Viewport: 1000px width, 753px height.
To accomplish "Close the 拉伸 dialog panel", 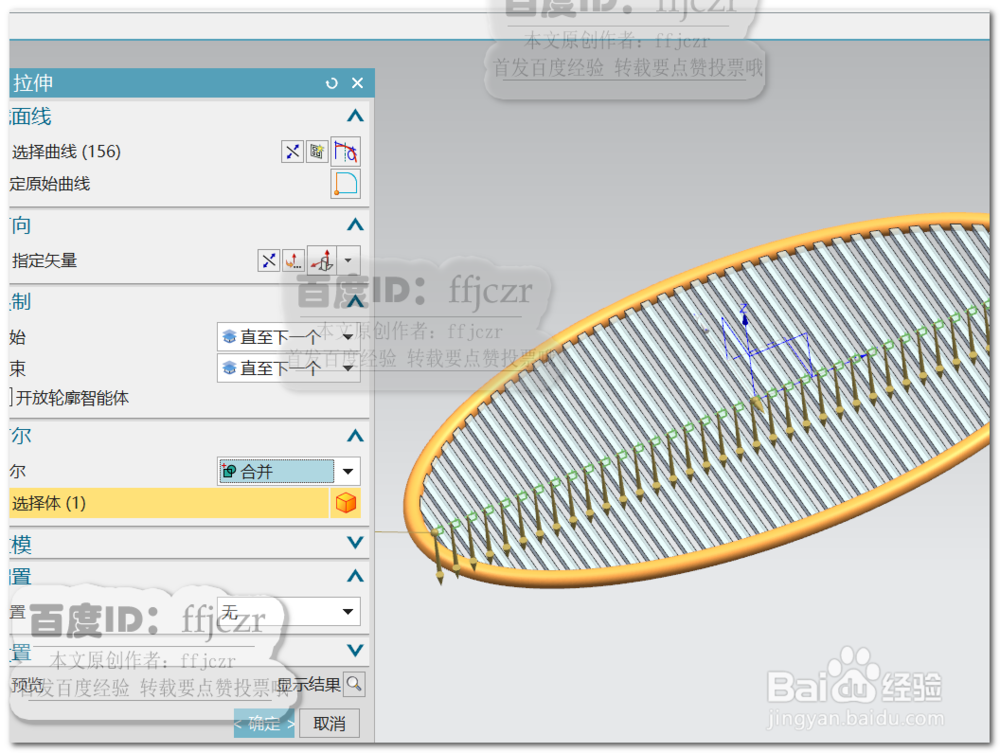I will pos(357,83).
